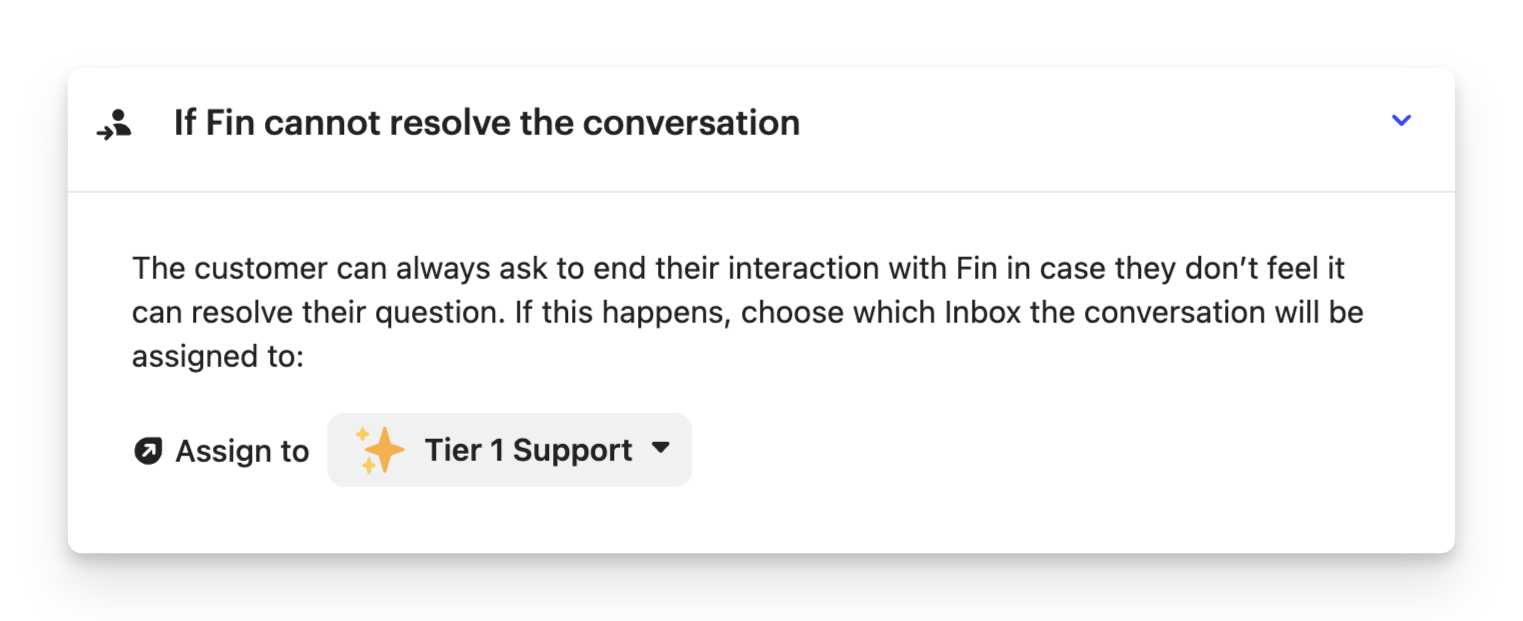Click the word 'conversation' in the heading

click(691, 123)
